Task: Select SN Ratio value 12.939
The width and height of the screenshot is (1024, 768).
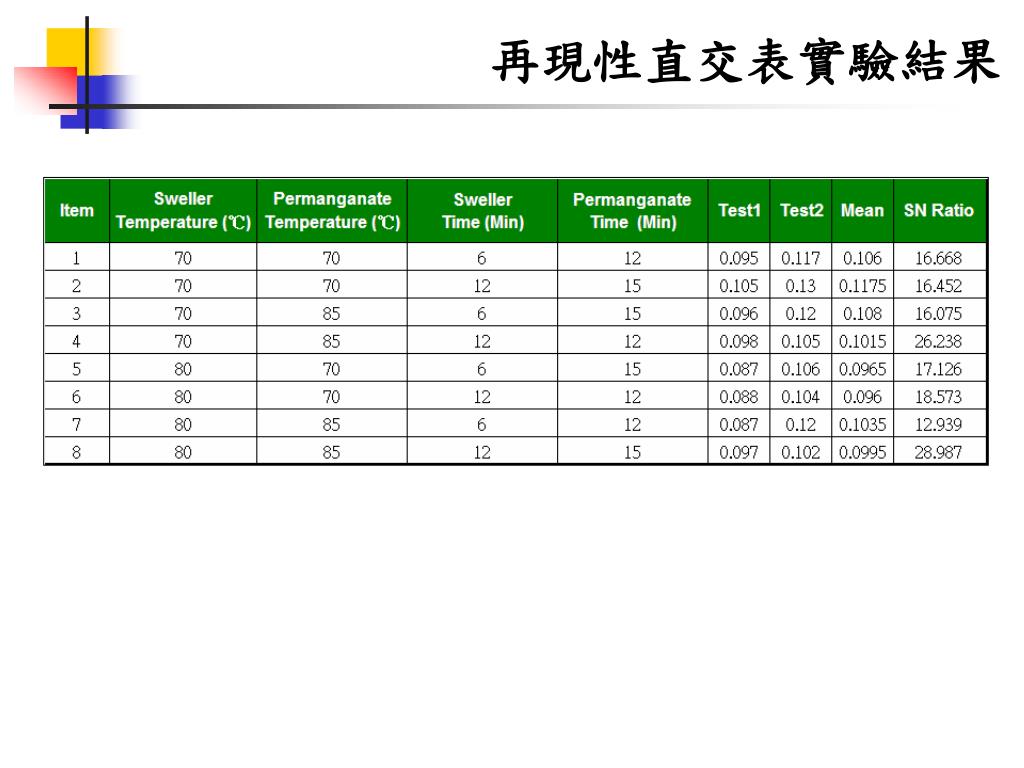Action: tap(938, 424)
